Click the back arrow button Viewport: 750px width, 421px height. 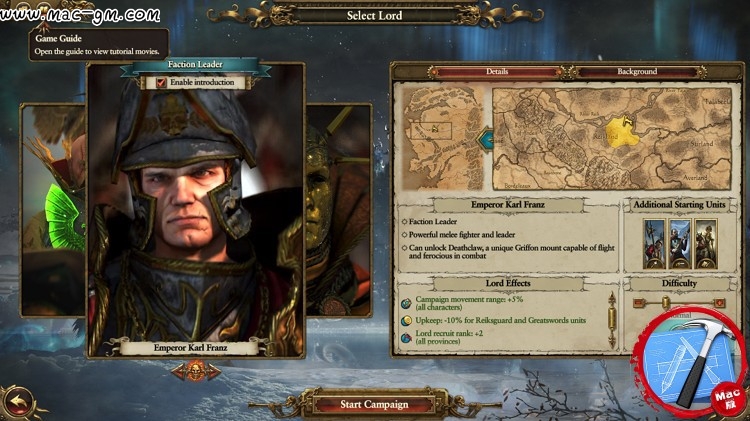[19, 402]
